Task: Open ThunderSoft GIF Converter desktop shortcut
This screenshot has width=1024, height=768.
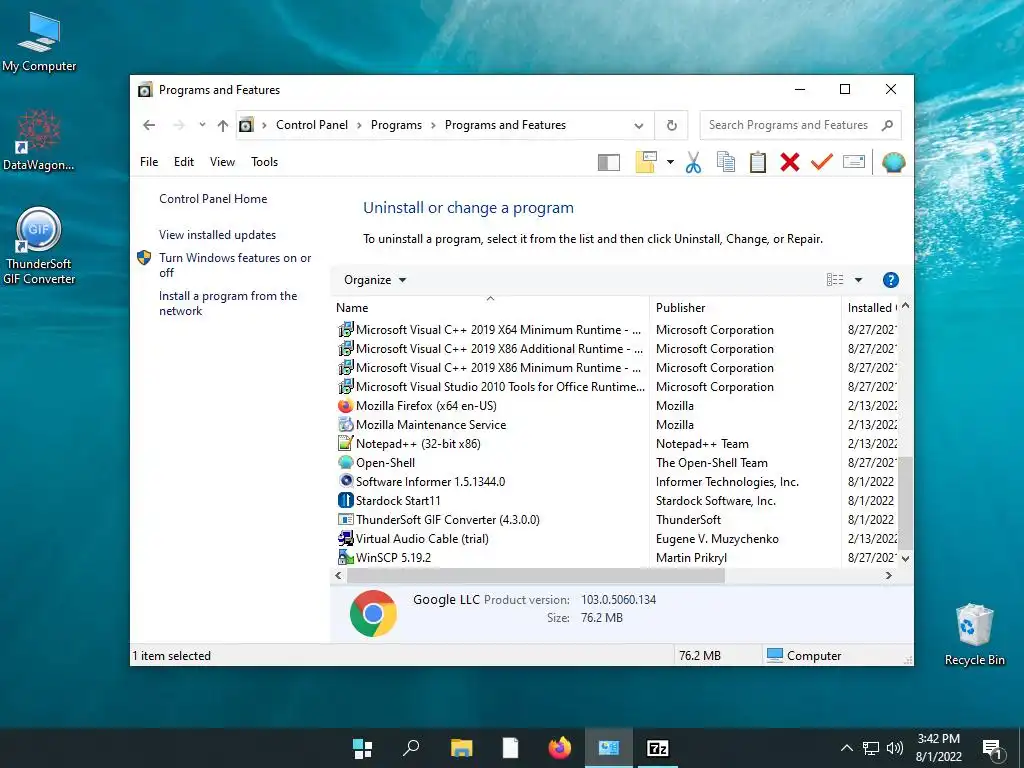Action: coord(39,246)
